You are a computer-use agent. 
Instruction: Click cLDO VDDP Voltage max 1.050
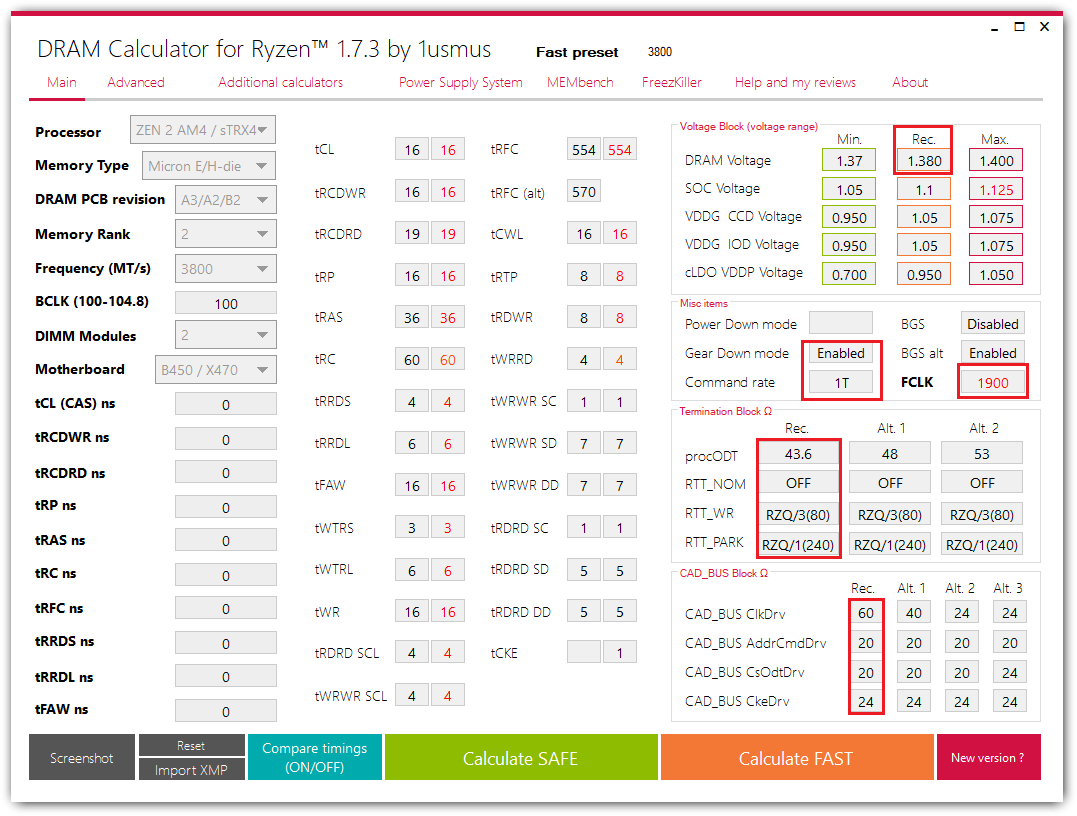pos(996,274)
